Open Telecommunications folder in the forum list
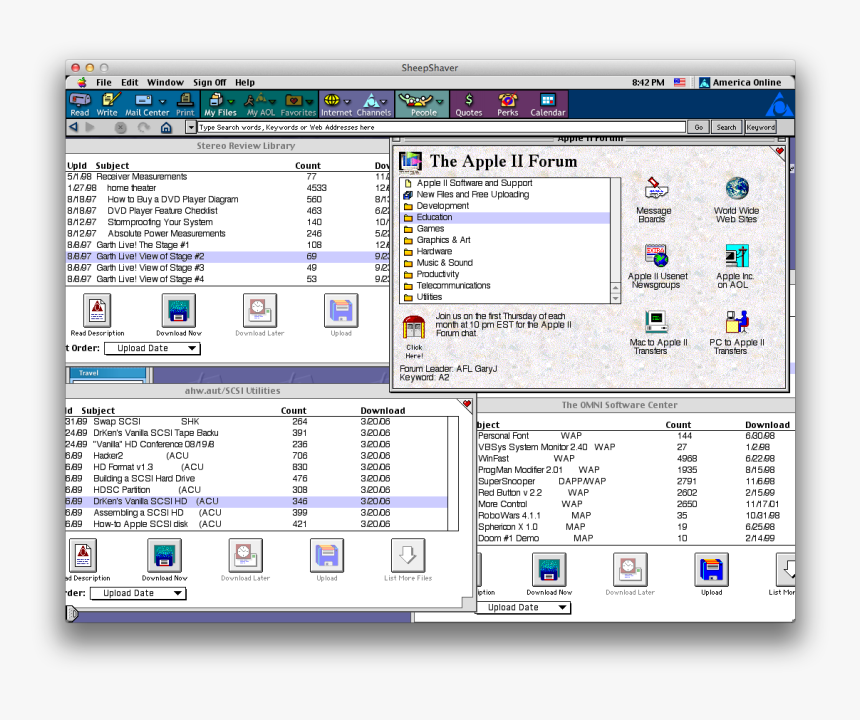The width and height of the screenshot is (860, 720). (x=506, y=286)
